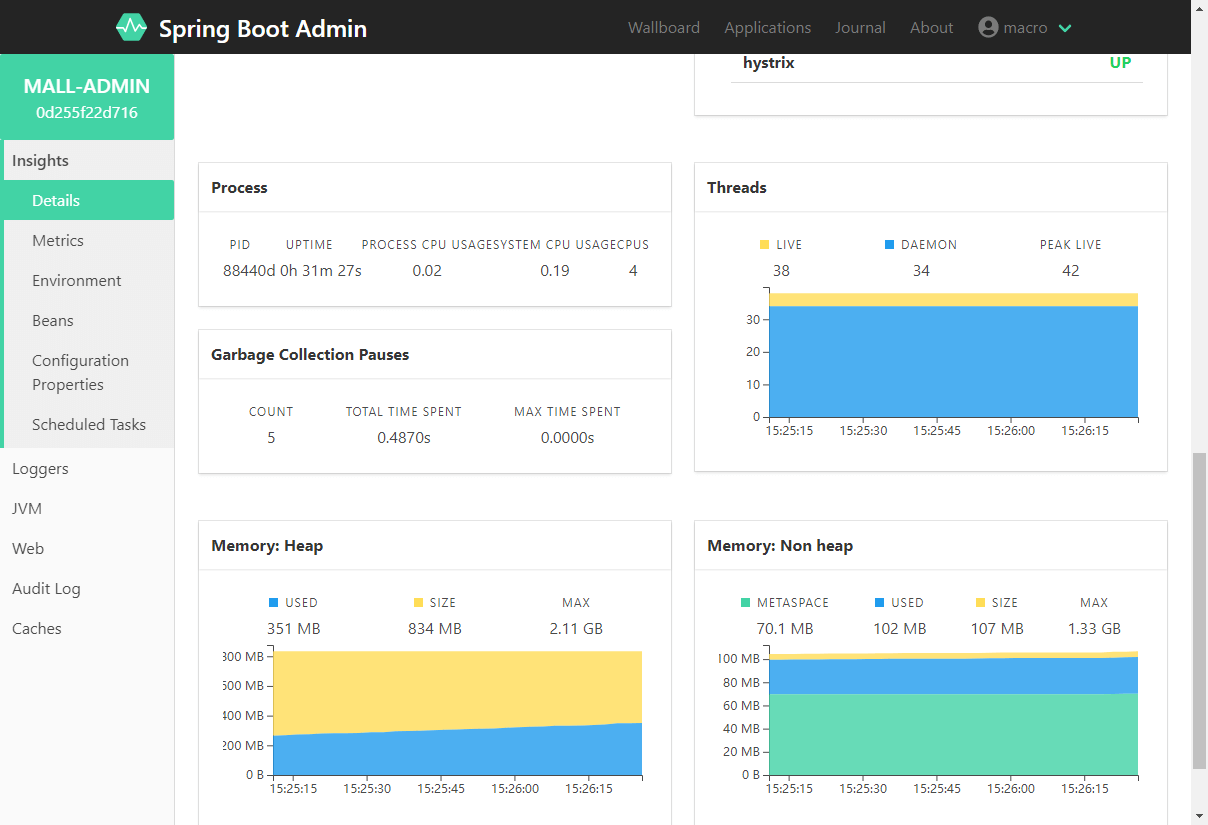Click the MALL-ADMIN instance header
Screen dimensions: 1208x825
tap(87, 98)
